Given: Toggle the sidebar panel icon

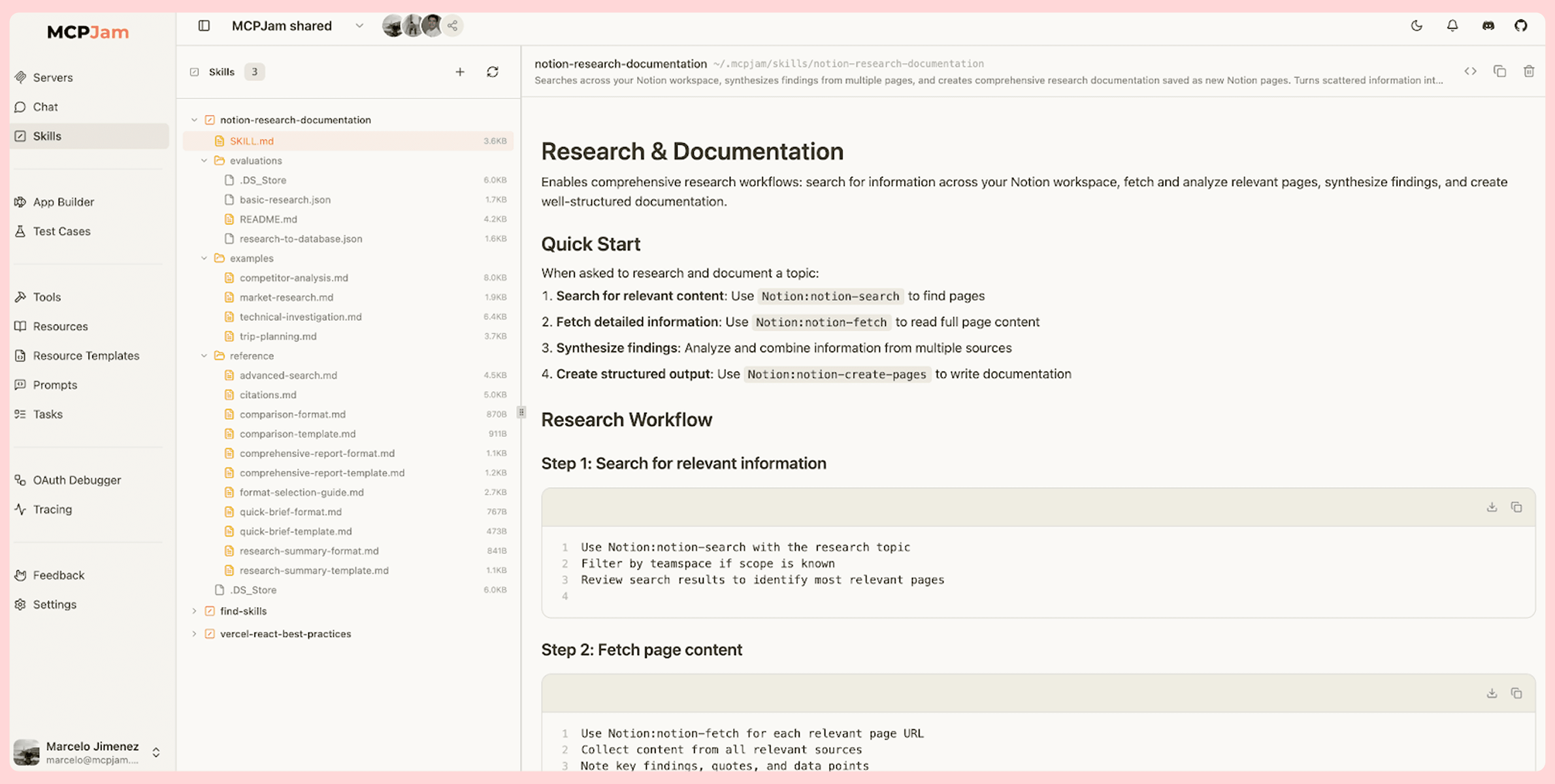Looking at the screenshot, I should (x=204, y=26).
